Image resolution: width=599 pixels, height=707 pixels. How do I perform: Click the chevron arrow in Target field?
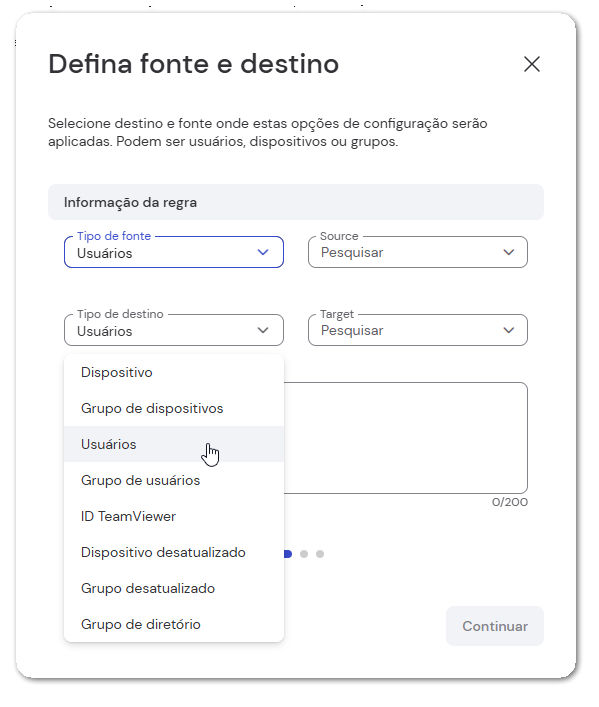coord(509,330)
